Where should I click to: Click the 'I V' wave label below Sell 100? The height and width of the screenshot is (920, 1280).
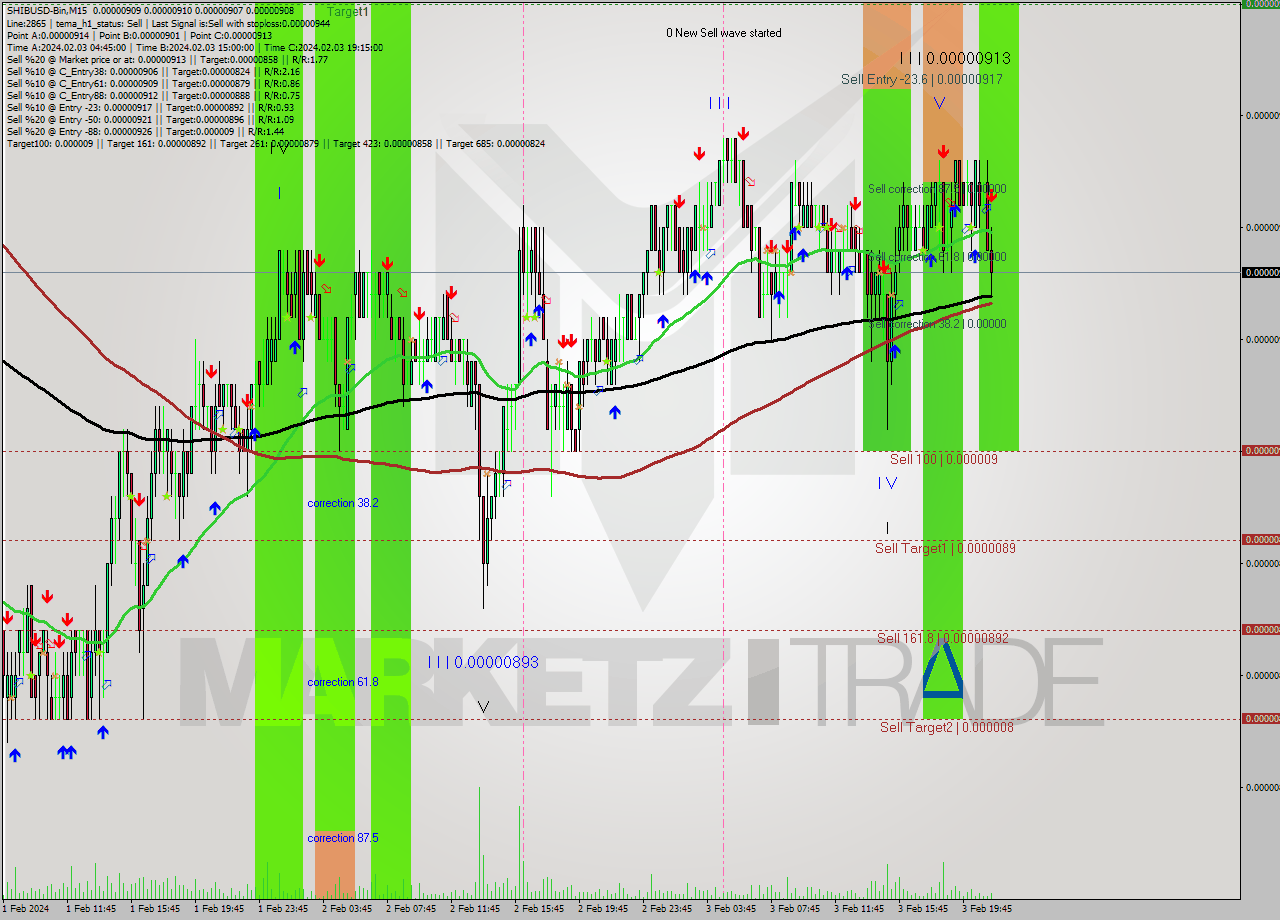point(887,483)
